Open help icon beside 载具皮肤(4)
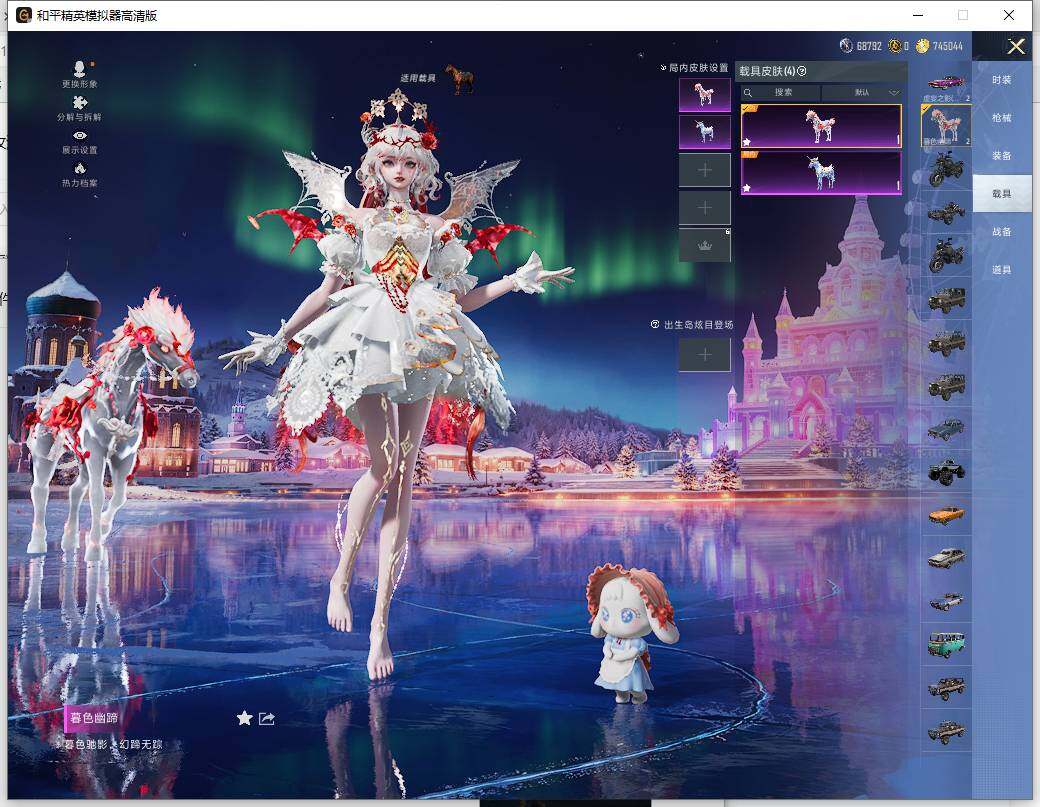 click(802, 71)
